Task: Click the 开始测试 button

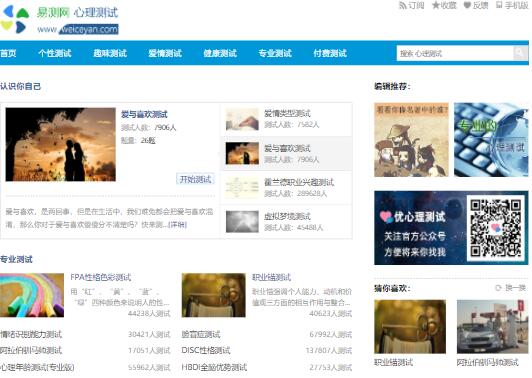Action: click(195, 179)
